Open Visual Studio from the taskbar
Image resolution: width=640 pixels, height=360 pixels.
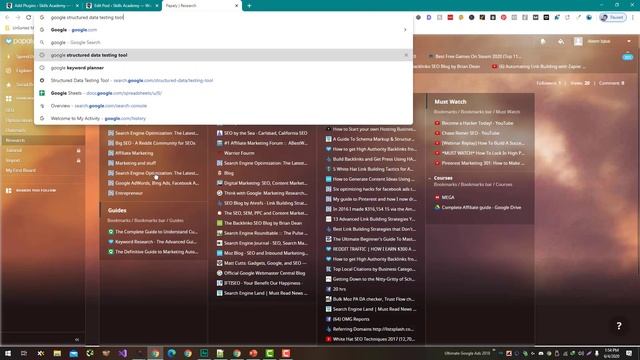[122, 353]
